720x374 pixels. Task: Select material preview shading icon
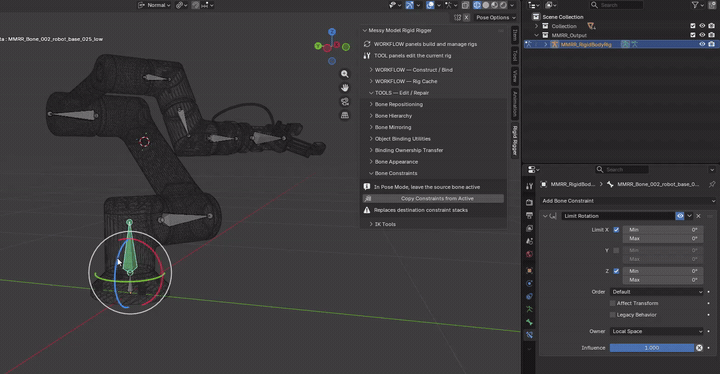pos(495,5)
